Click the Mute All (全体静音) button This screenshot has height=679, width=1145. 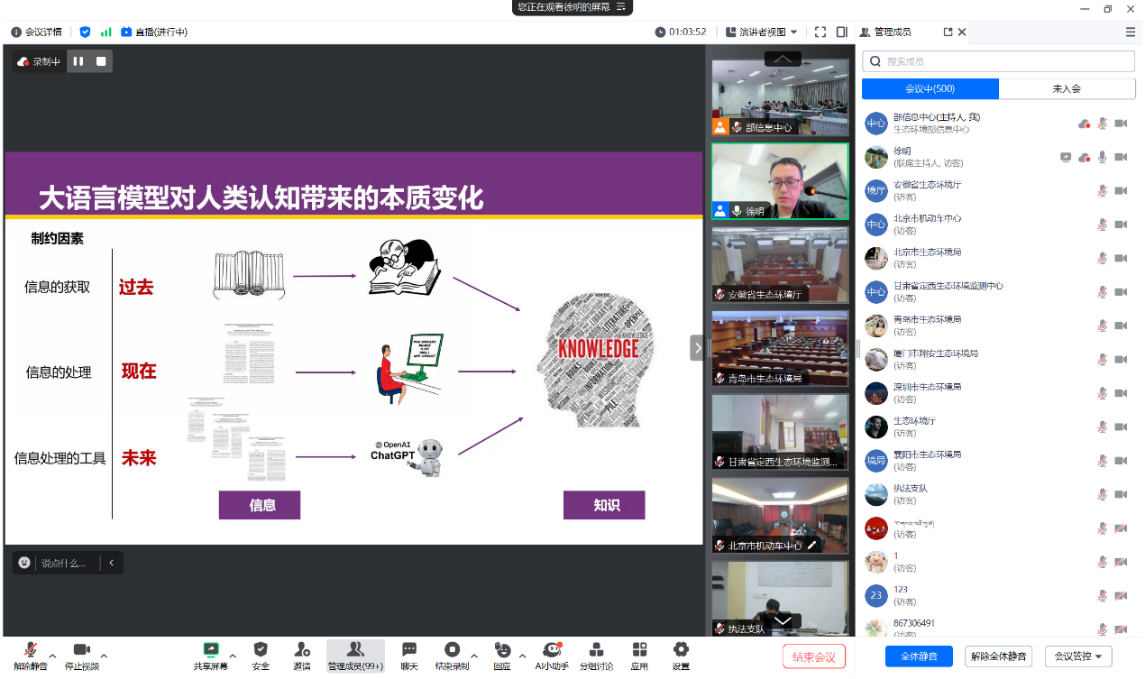click(919, 657)
